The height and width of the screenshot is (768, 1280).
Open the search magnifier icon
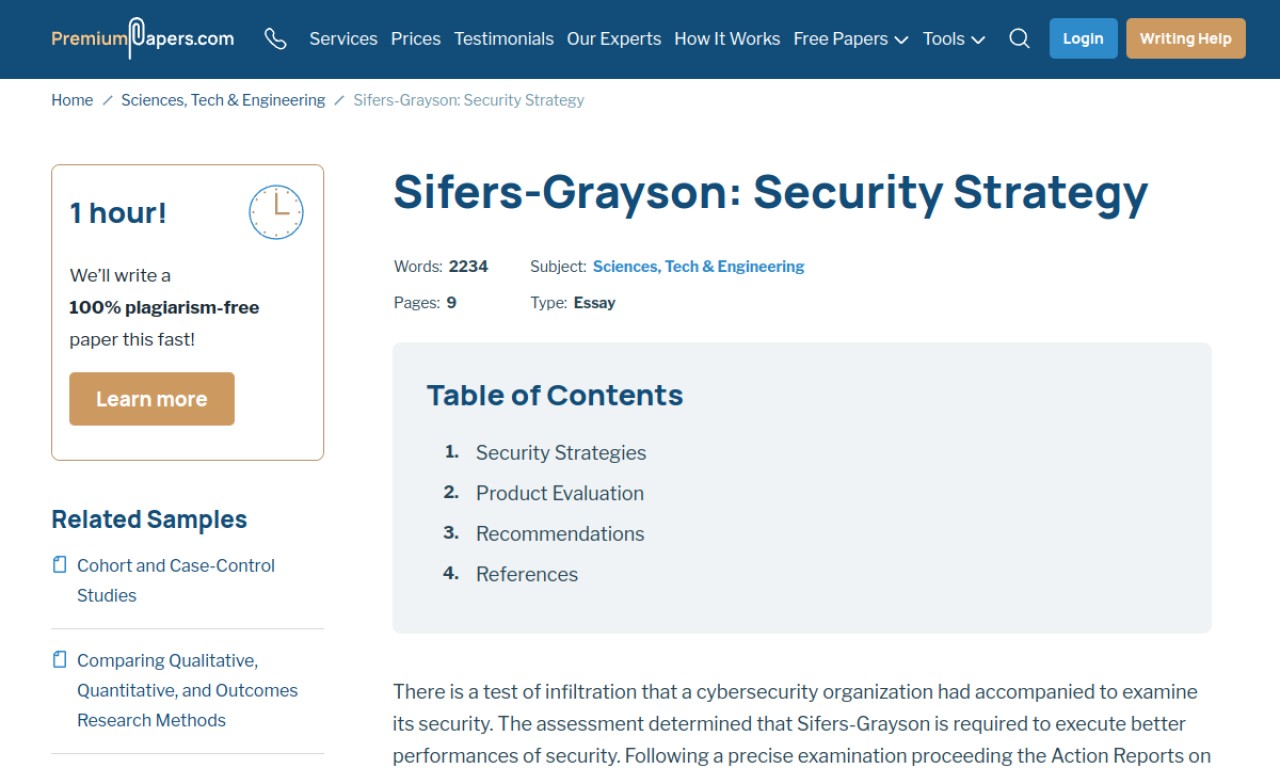click(x=1019, y=39)
